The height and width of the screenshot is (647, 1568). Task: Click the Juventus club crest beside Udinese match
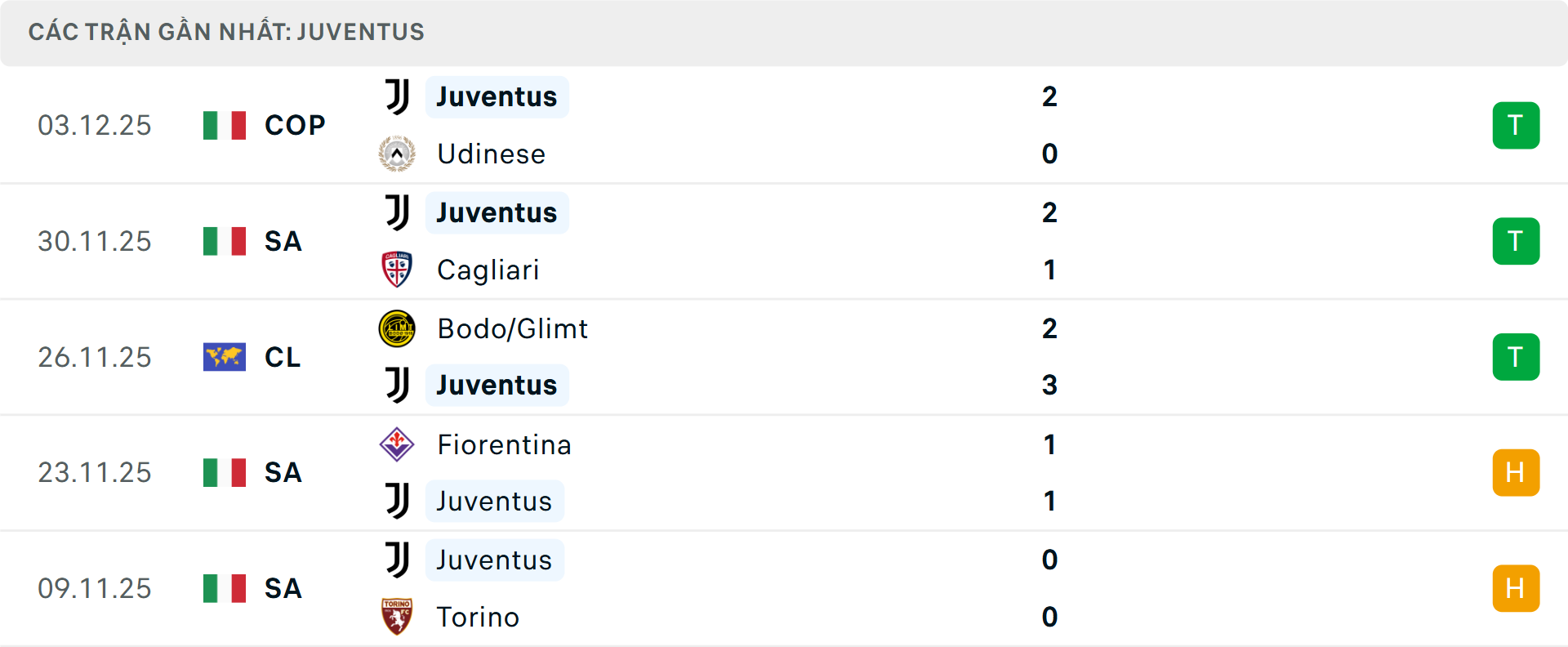click(x=397, y=96)
